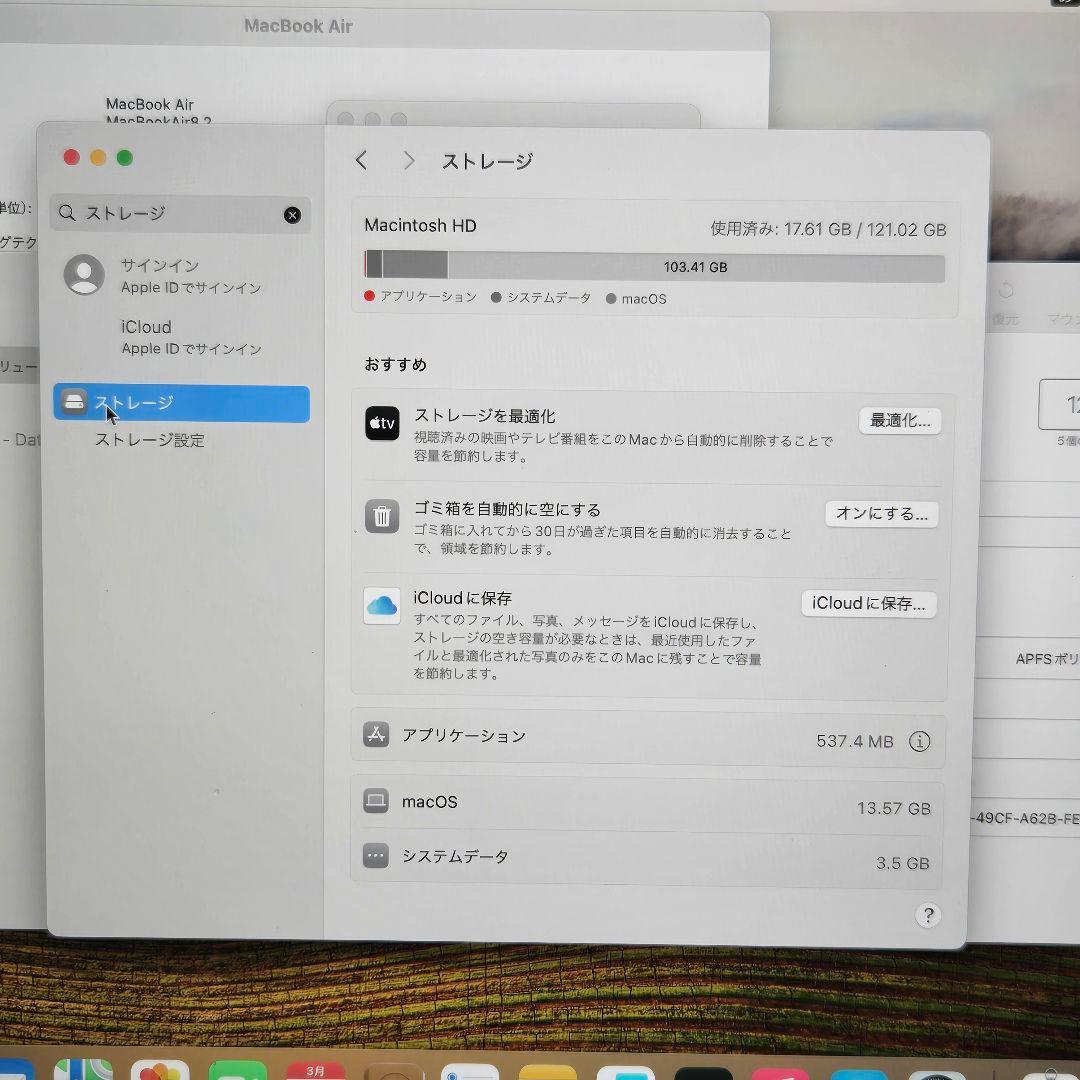Click the laptop icon next to macOS row
This screenshot has height=1080, width=1080.
pyautogui.click(x=375, y=801)
